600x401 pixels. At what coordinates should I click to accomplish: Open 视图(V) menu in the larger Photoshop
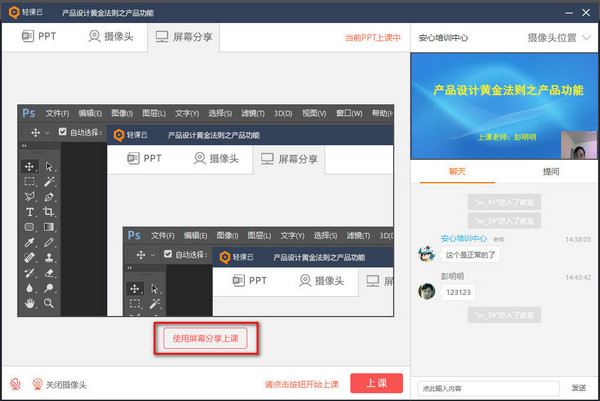314,113
